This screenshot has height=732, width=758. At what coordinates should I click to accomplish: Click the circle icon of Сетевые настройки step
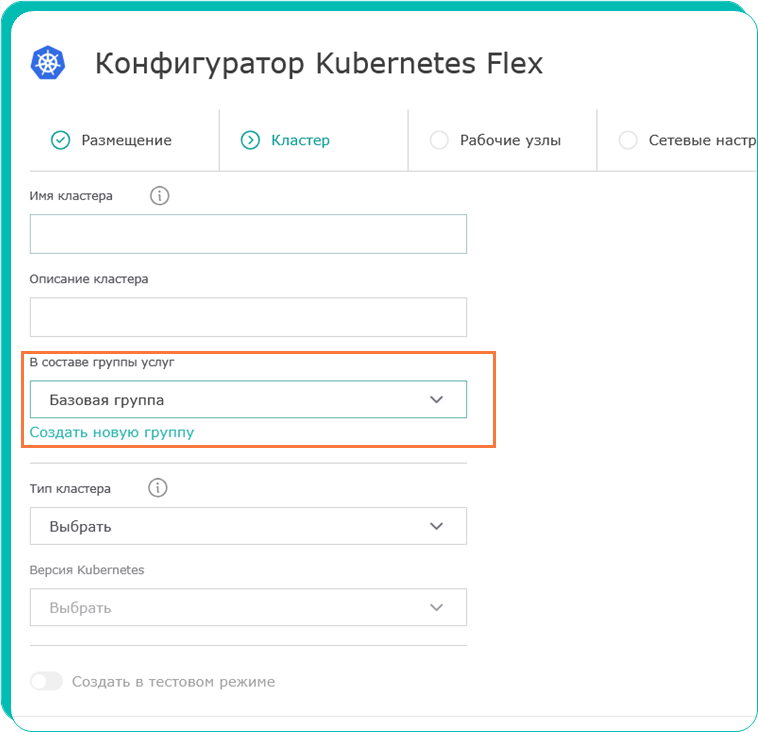pos(628,140)
